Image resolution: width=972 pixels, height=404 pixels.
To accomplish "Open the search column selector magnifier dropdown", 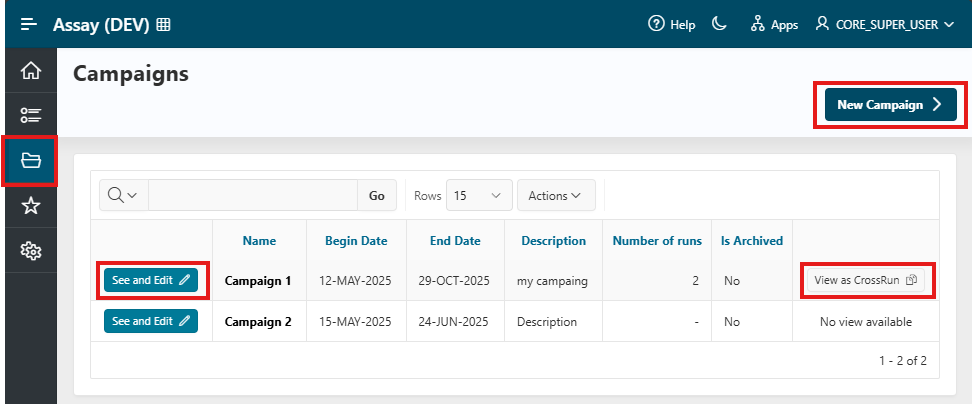I will (x=123, y=195).
